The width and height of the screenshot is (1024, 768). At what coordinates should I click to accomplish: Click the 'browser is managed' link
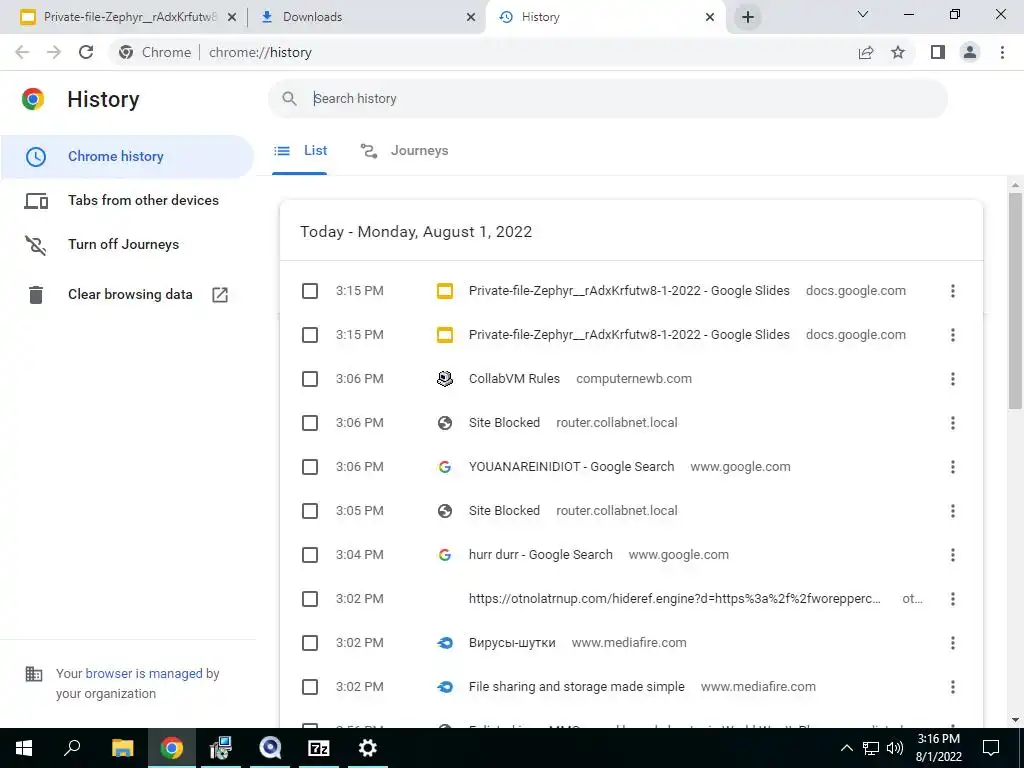pos(144,673)
